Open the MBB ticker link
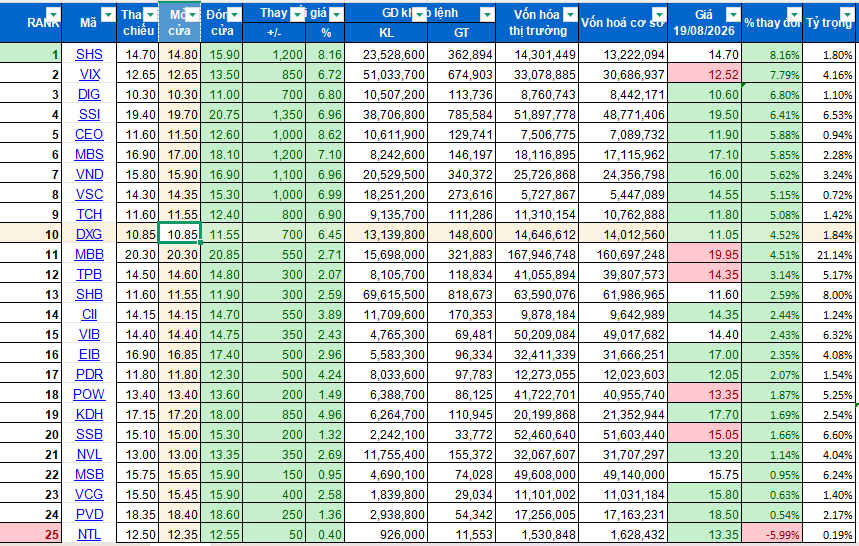 pyautogui.click(x=89, y=254)
